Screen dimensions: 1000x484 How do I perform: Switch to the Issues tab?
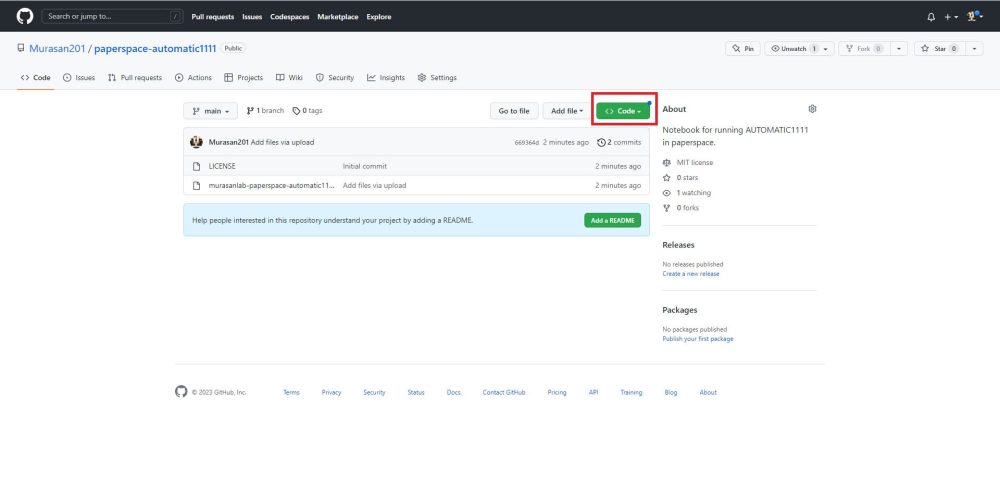pyautogui.click(x=79, y=77)
